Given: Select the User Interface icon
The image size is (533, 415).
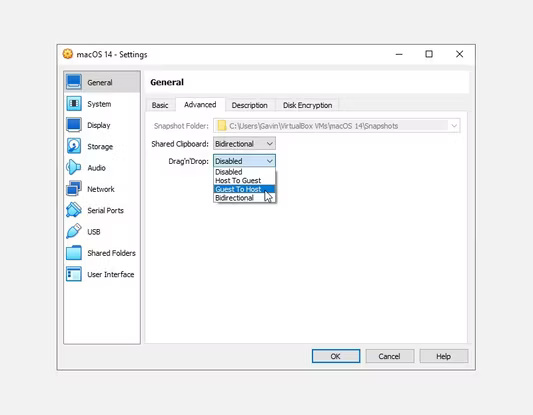Looking at the screenshot, I should [x=74, y=274].
